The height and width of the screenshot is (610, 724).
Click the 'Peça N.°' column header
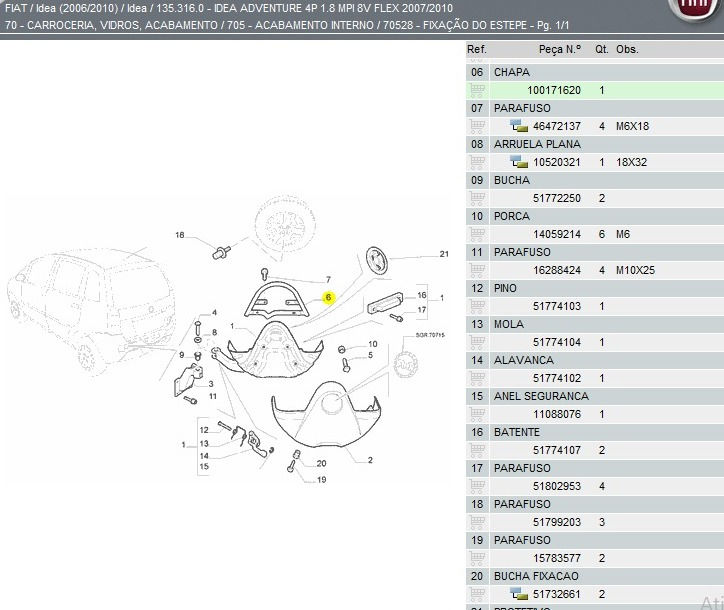point(560,49)
